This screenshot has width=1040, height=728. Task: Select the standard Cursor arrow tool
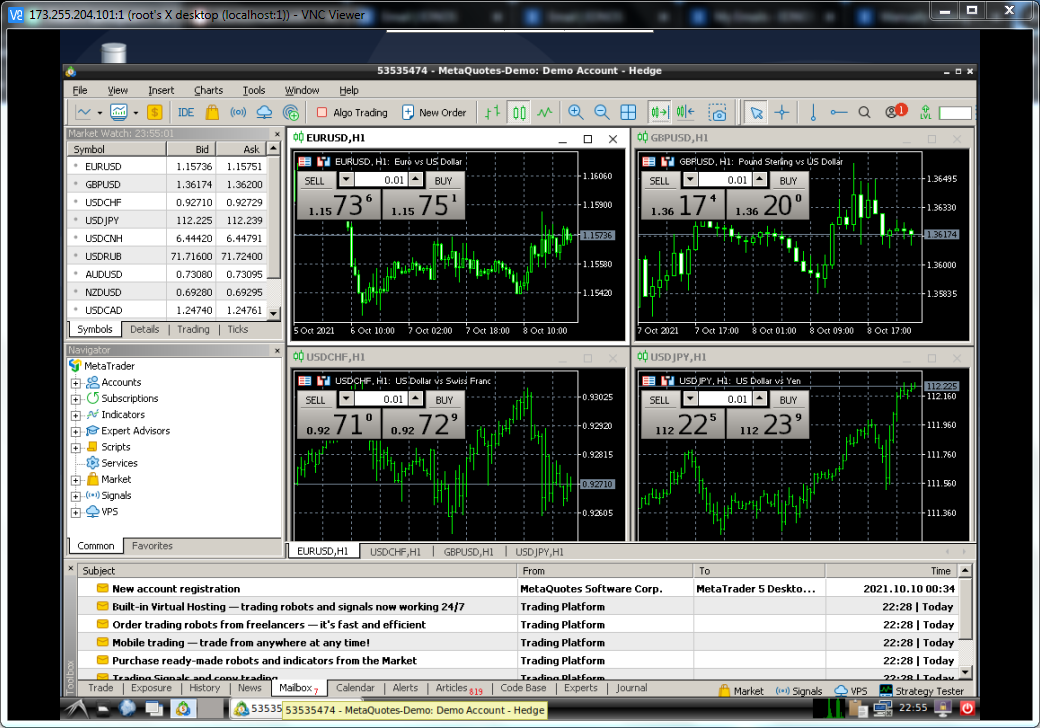756,113
